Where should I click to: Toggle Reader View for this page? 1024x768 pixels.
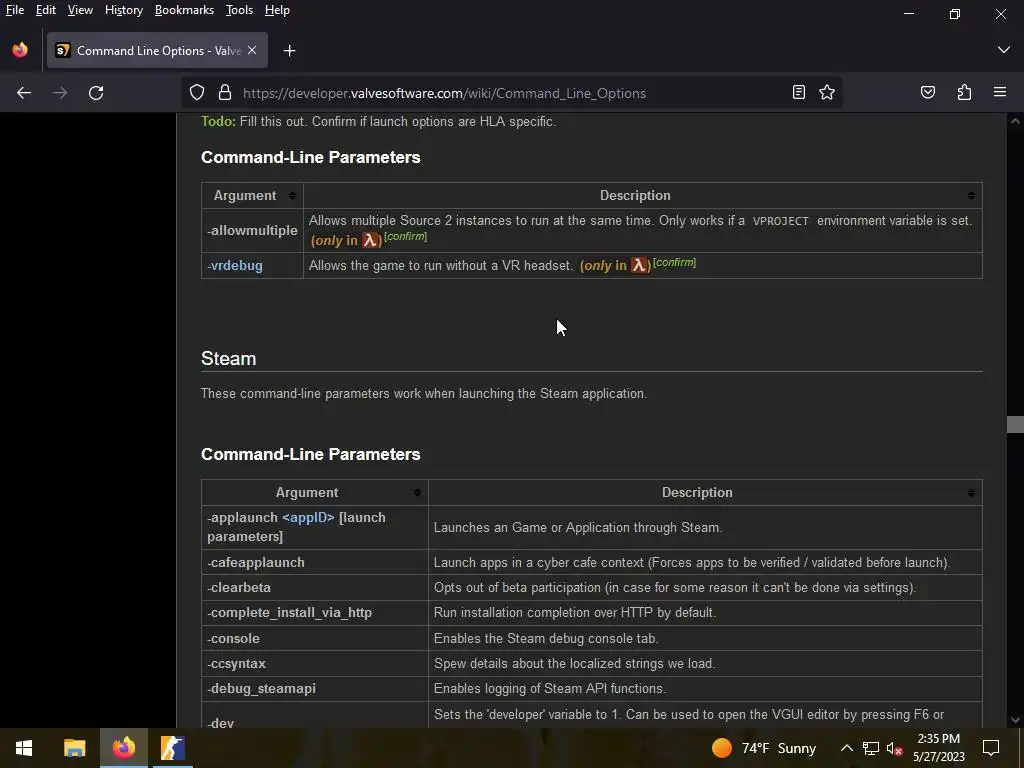[799, 93]
